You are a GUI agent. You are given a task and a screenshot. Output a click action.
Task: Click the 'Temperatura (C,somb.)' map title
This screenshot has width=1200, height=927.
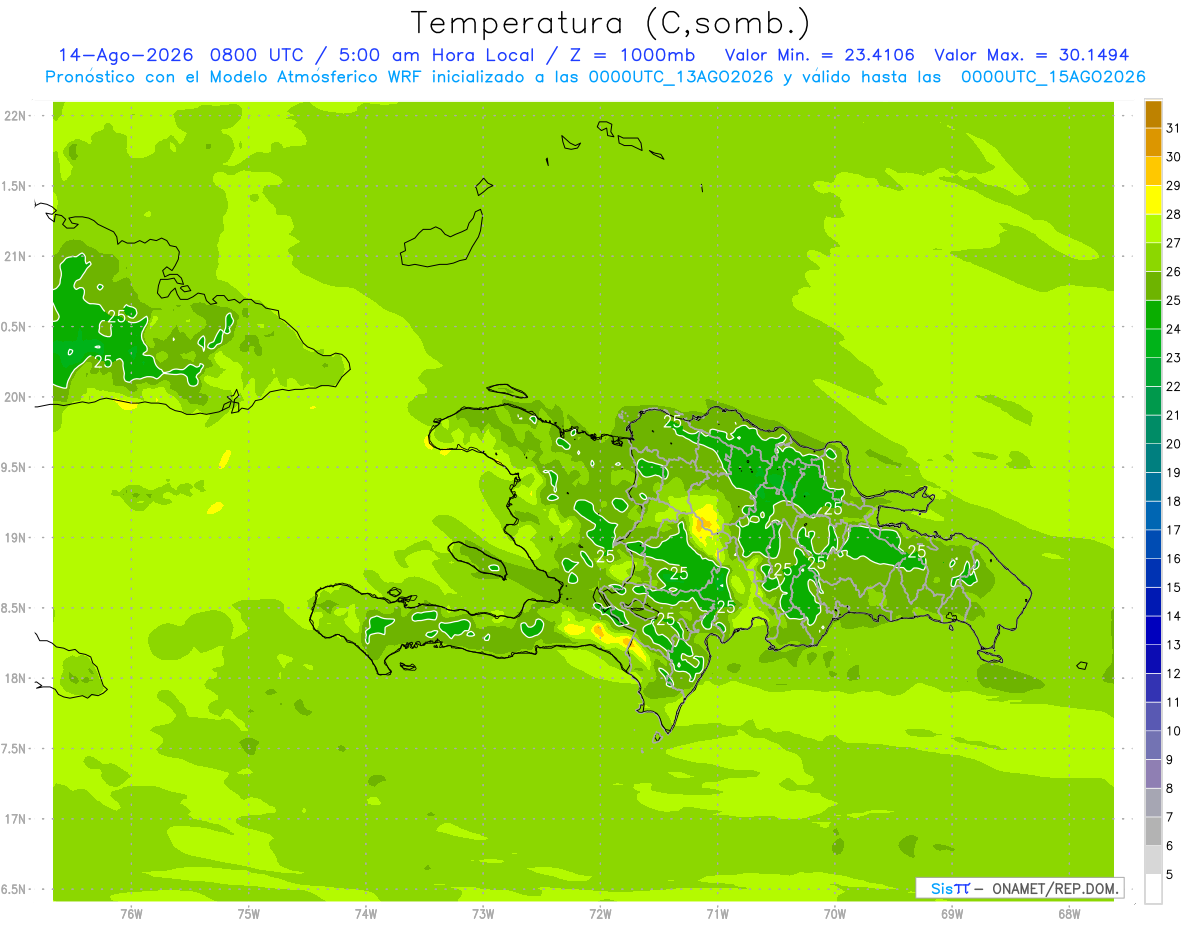pos(611,24)
